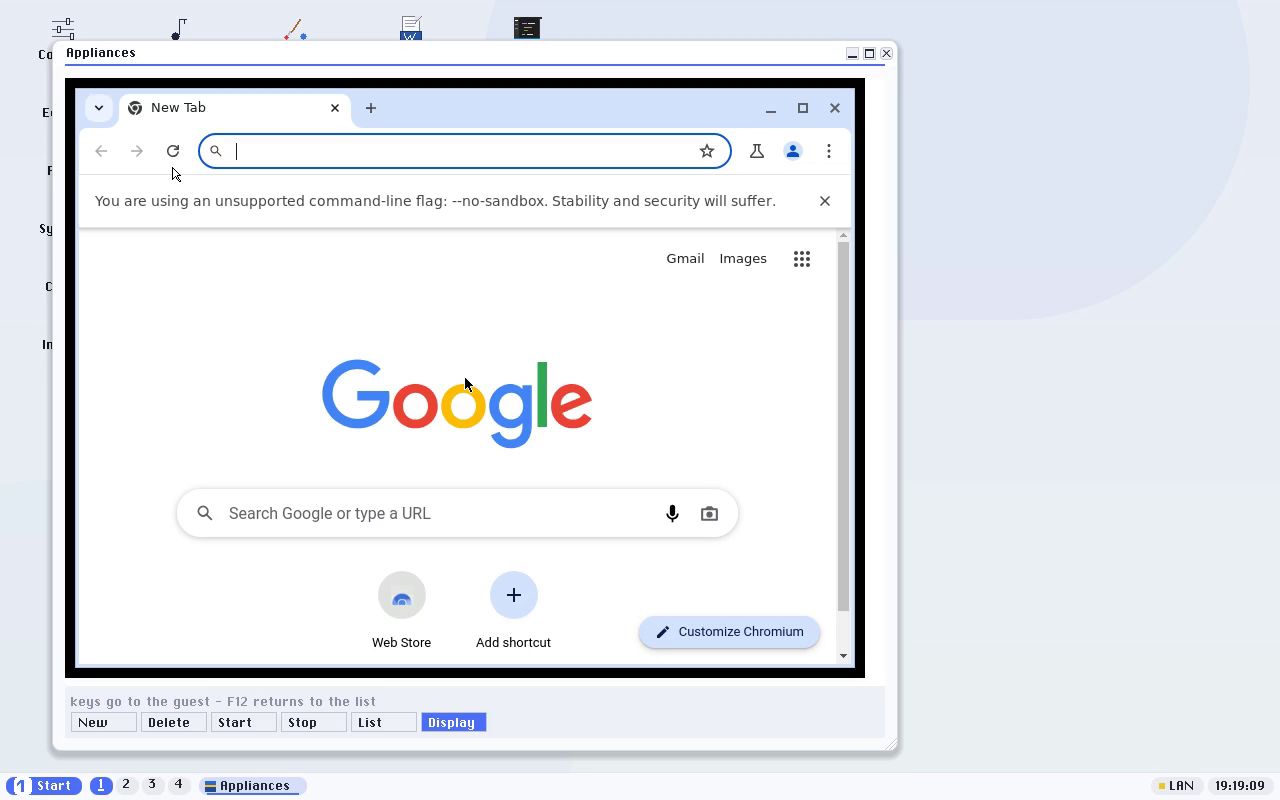Click the LAN network status indicator

coord(1176,786)
